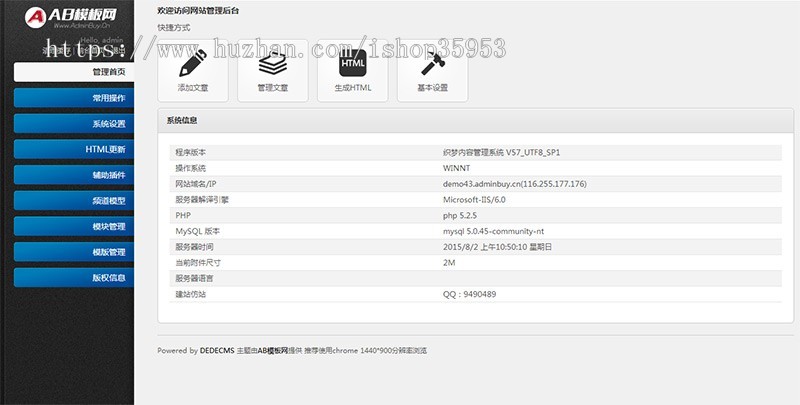This screenshot has width=800, height=405.
Task: Open 版权信息 in the sidebar
Action: coord(74,277)
